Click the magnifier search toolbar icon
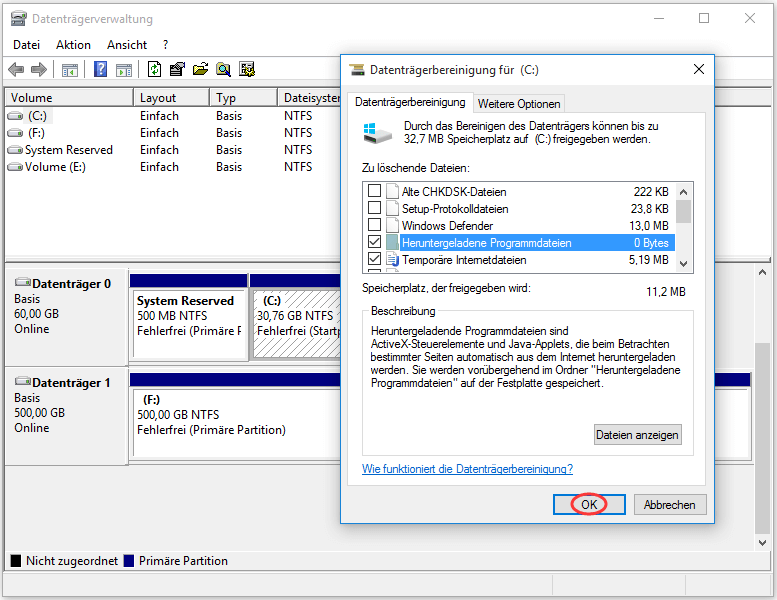 [x=223, y=69]
